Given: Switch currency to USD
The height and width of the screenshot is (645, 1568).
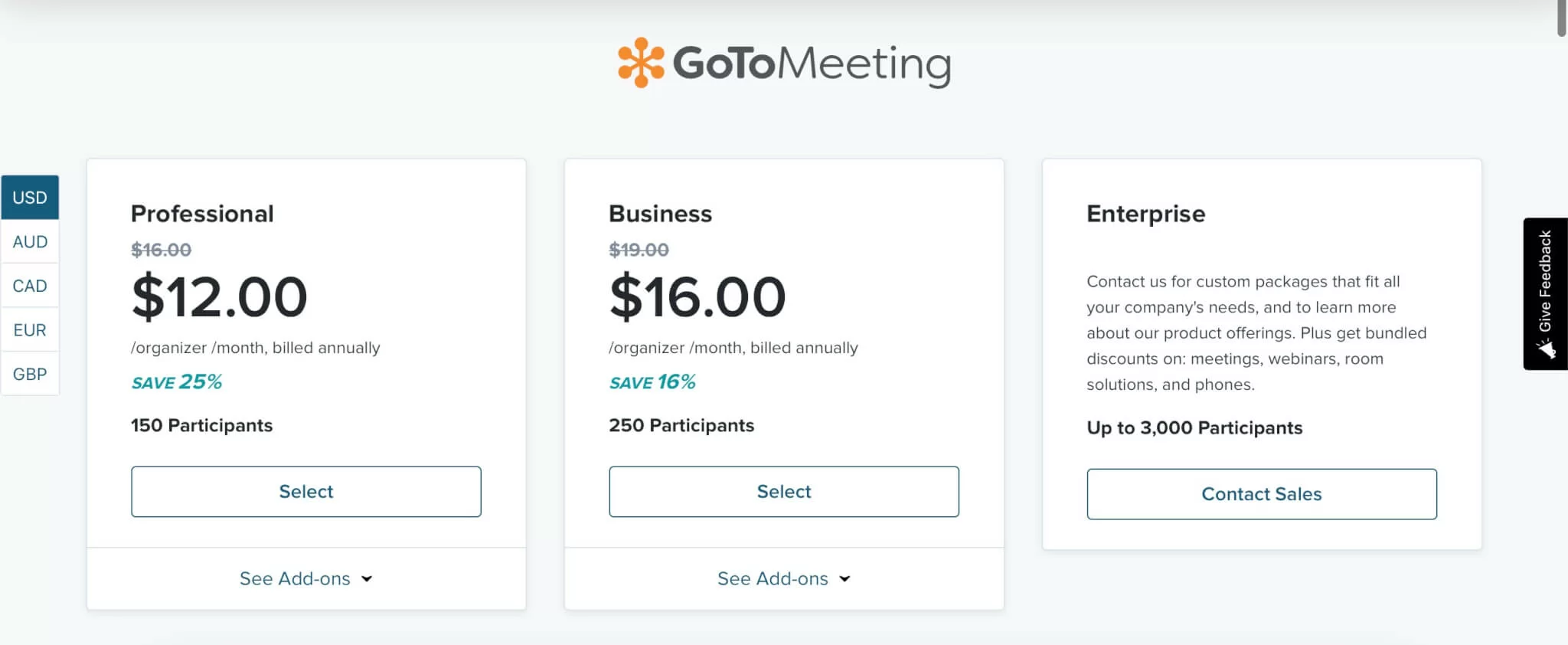Looking at the screenshot, I should (x=30, y=198).
